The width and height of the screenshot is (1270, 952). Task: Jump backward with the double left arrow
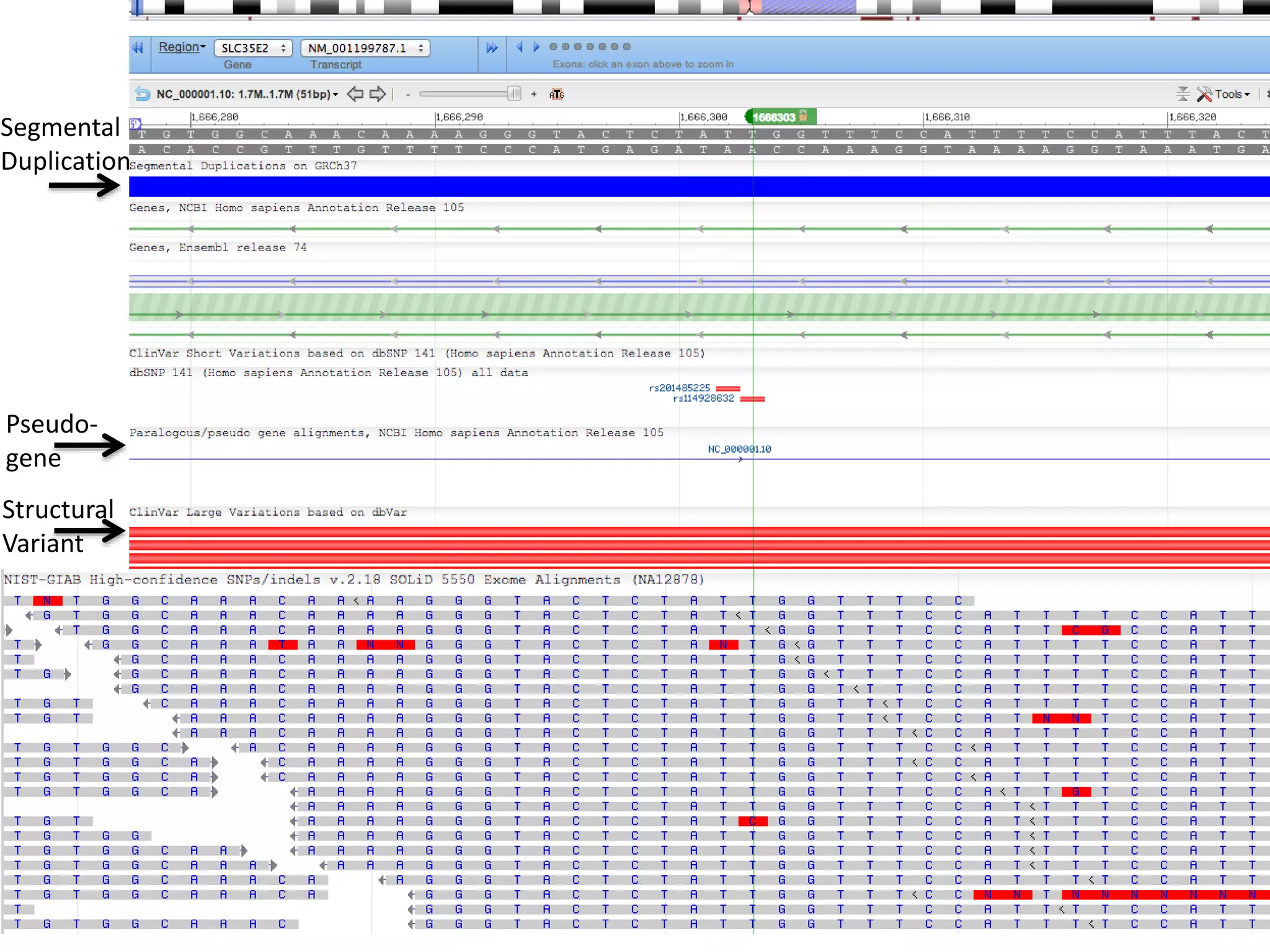137,48
